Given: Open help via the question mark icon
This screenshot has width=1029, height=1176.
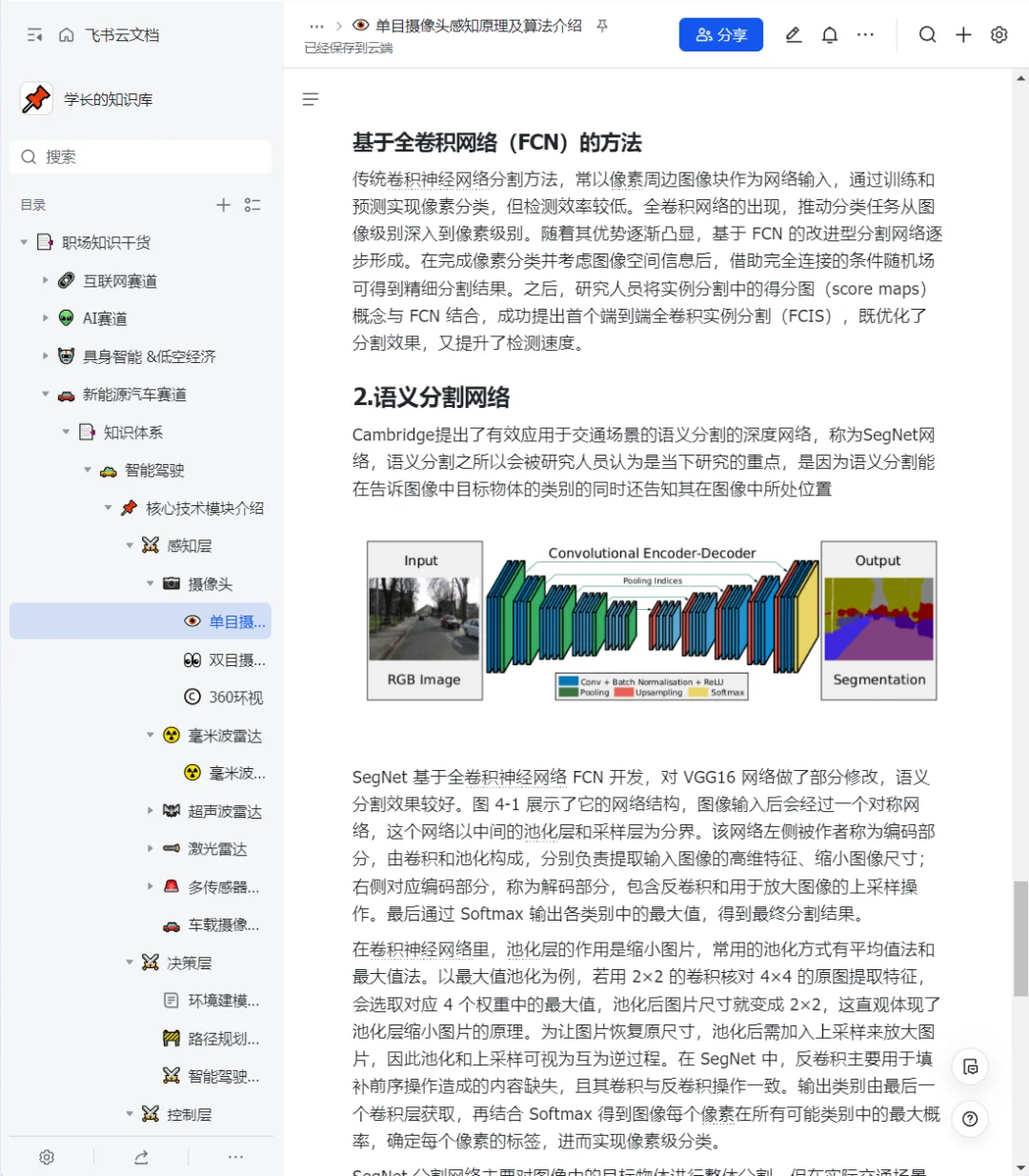Looking at the screenshot, I should (970, 1119).
